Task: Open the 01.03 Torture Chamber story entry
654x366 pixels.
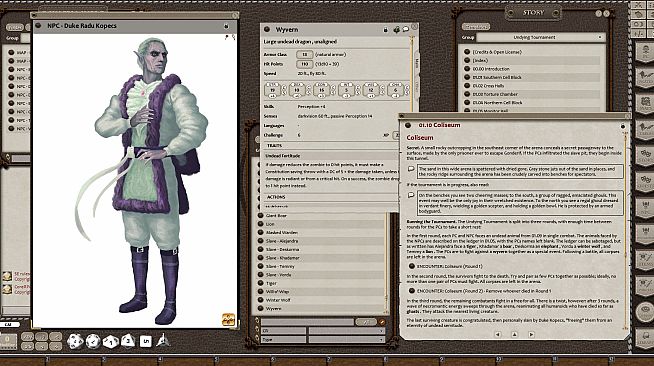Action: point(532,94)
